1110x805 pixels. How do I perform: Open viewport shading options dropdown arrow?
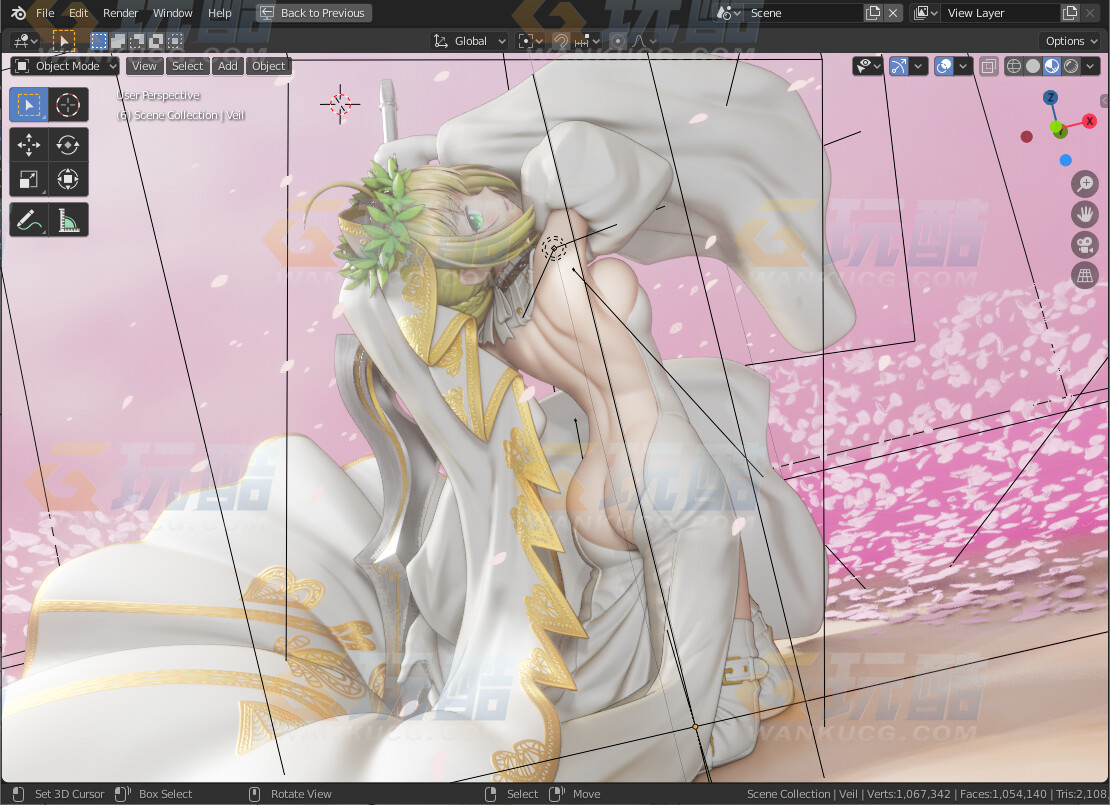[x=1090, y=66]
